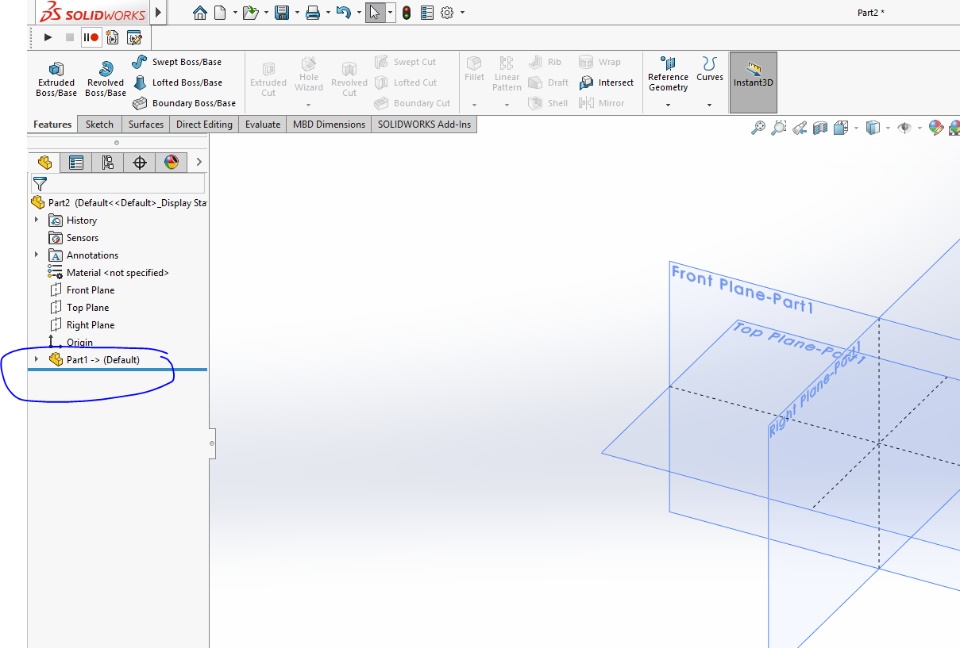Open the Options gear icon
The height and width of the screenshot is (648, 960).
coord(448,12)
